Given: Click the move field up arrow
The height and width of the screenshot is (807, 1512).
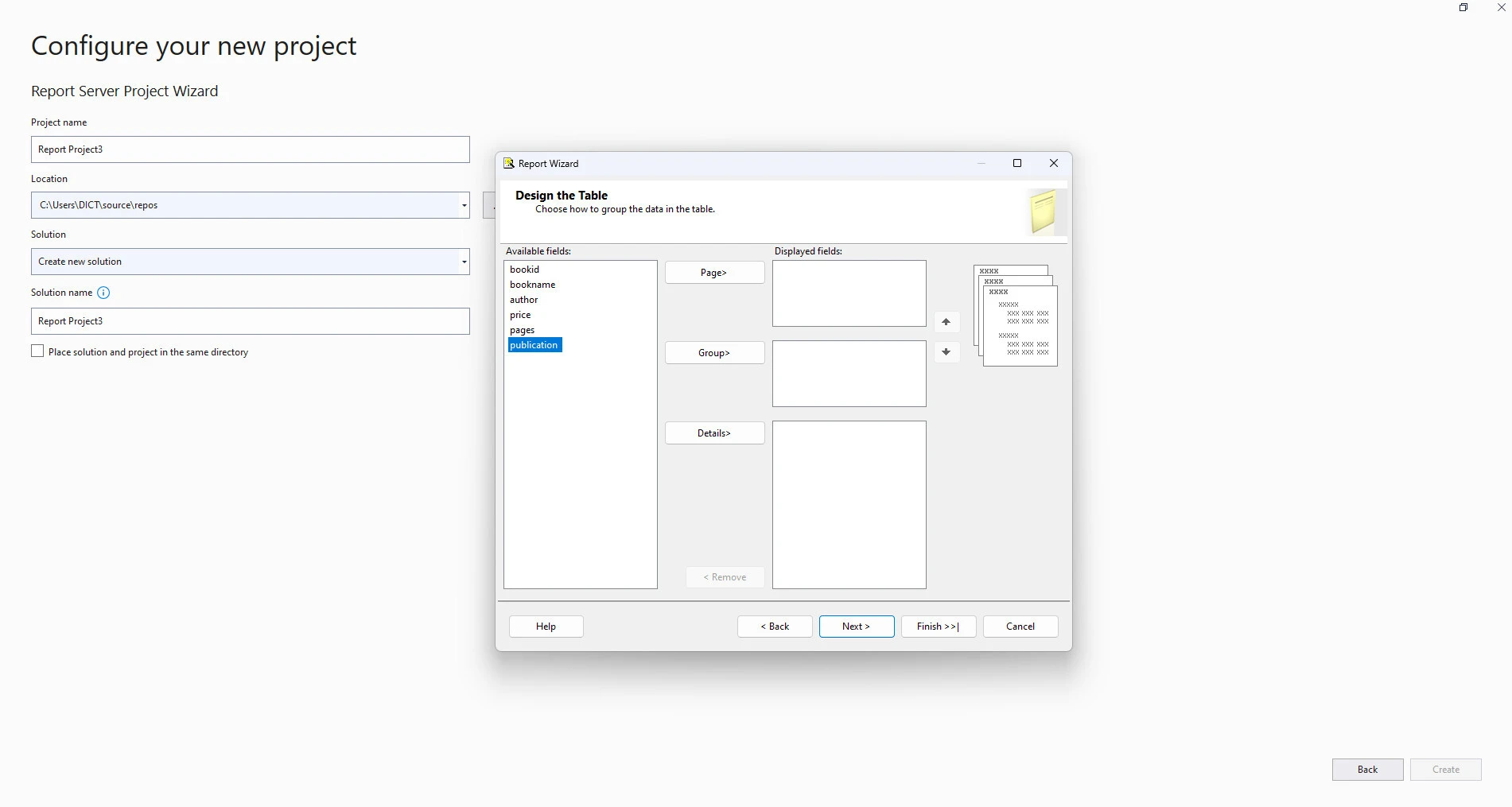Looking at the screenshot, I should pyautogui.click(x=946, y=322).
